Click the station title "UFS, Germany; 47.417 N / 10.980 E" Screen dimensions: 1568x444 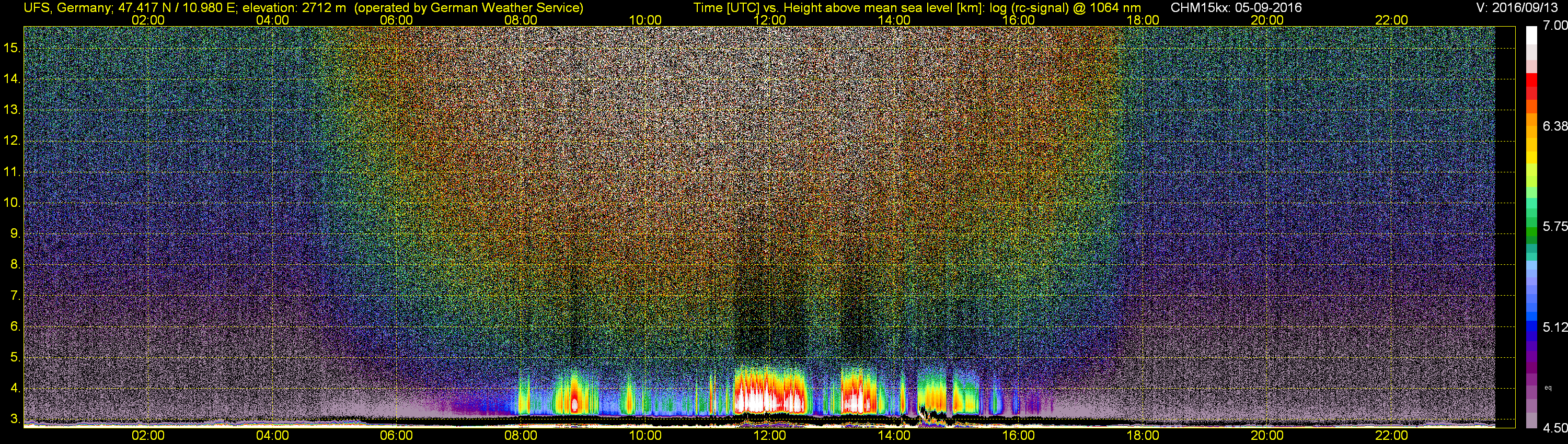(x=129, y=8)
